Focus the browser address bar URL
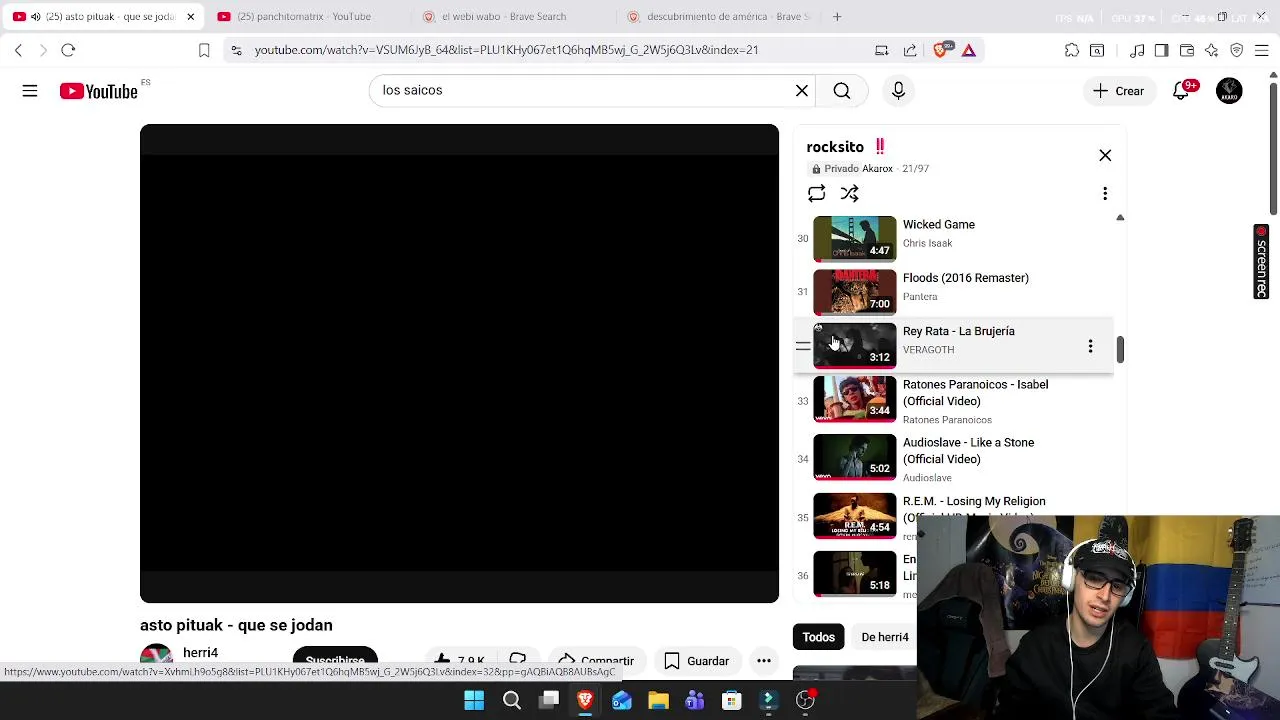The image size is (1280, 720). pyautogui.click(x=506, y=50)
